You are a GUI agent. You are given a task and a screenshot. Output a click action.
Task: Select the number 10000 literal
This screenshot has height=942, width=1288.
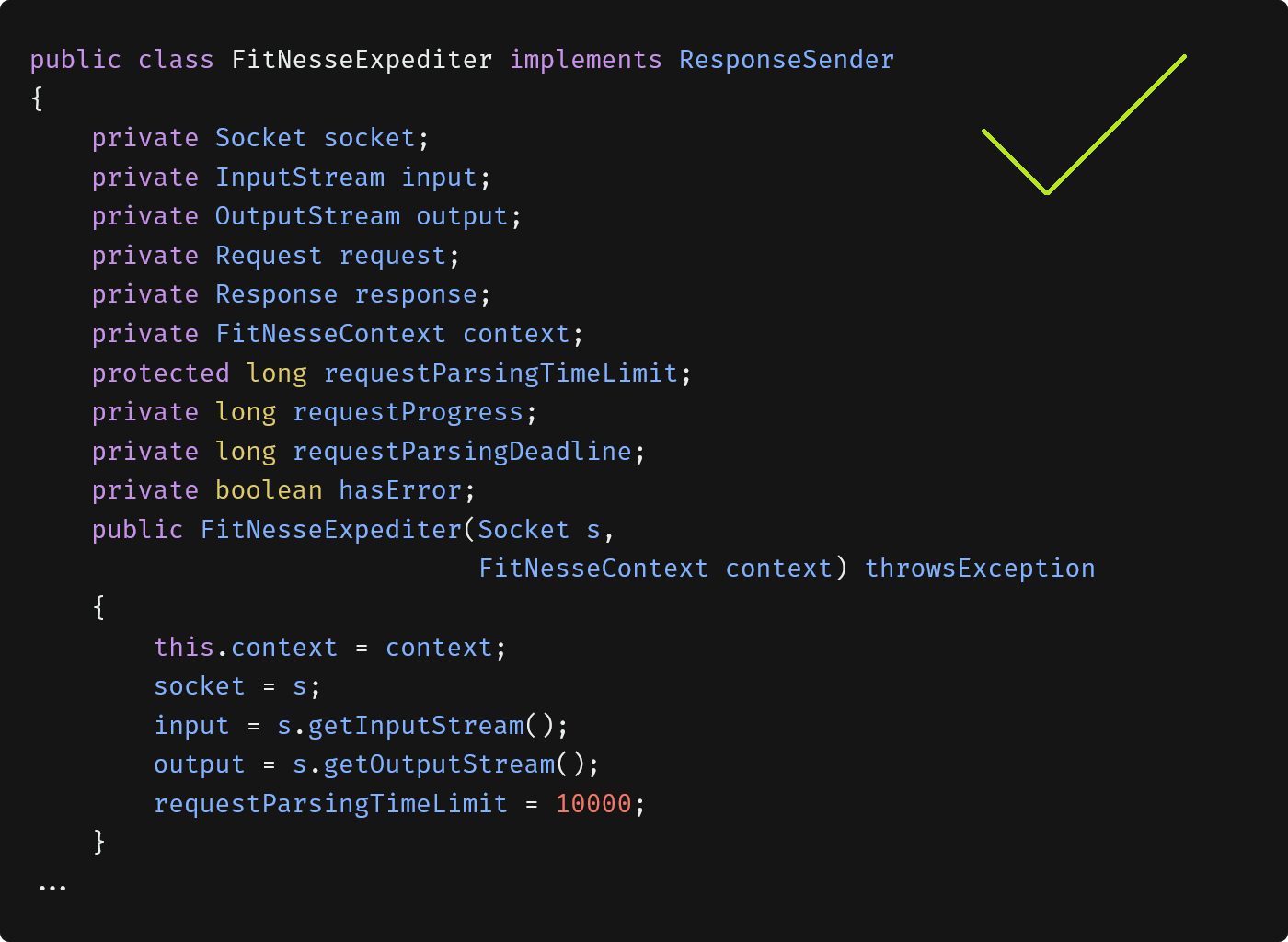click(593, 804)
